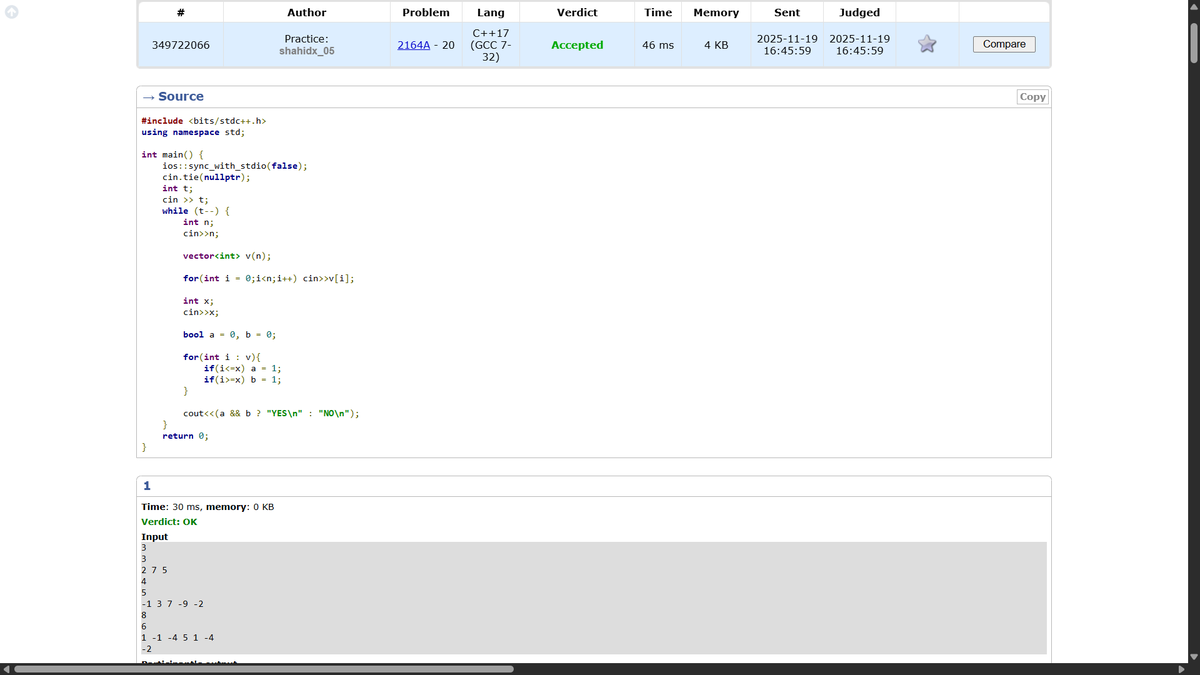Click the Sent column header
This screenshot has width=1200, height=675.
click(786, 12)
